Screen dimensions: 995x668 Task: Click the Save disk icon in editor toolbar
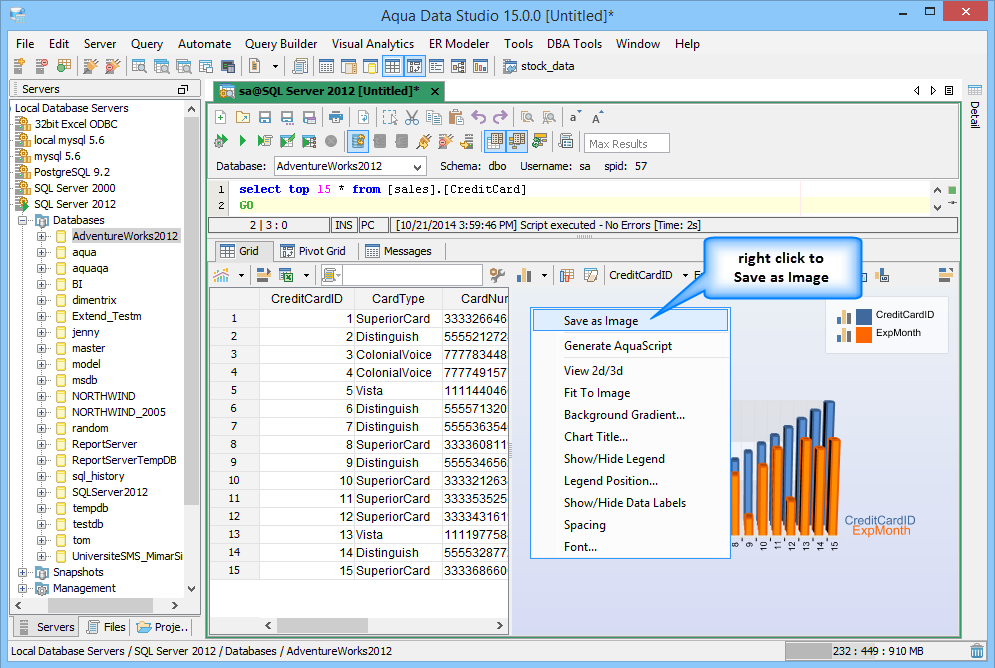(265, 117)
